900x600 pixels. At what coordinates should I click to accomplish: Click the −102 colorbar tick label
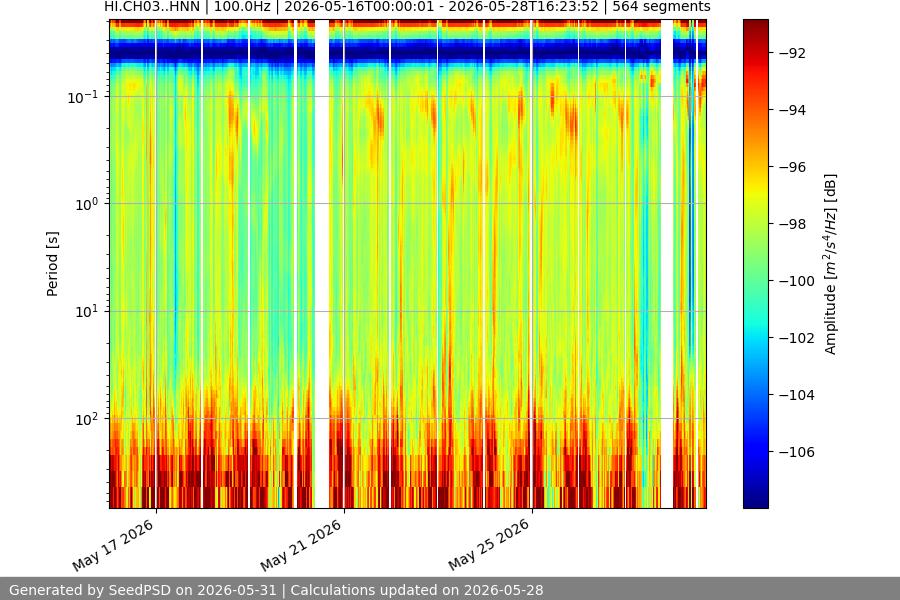coord(797,338)
